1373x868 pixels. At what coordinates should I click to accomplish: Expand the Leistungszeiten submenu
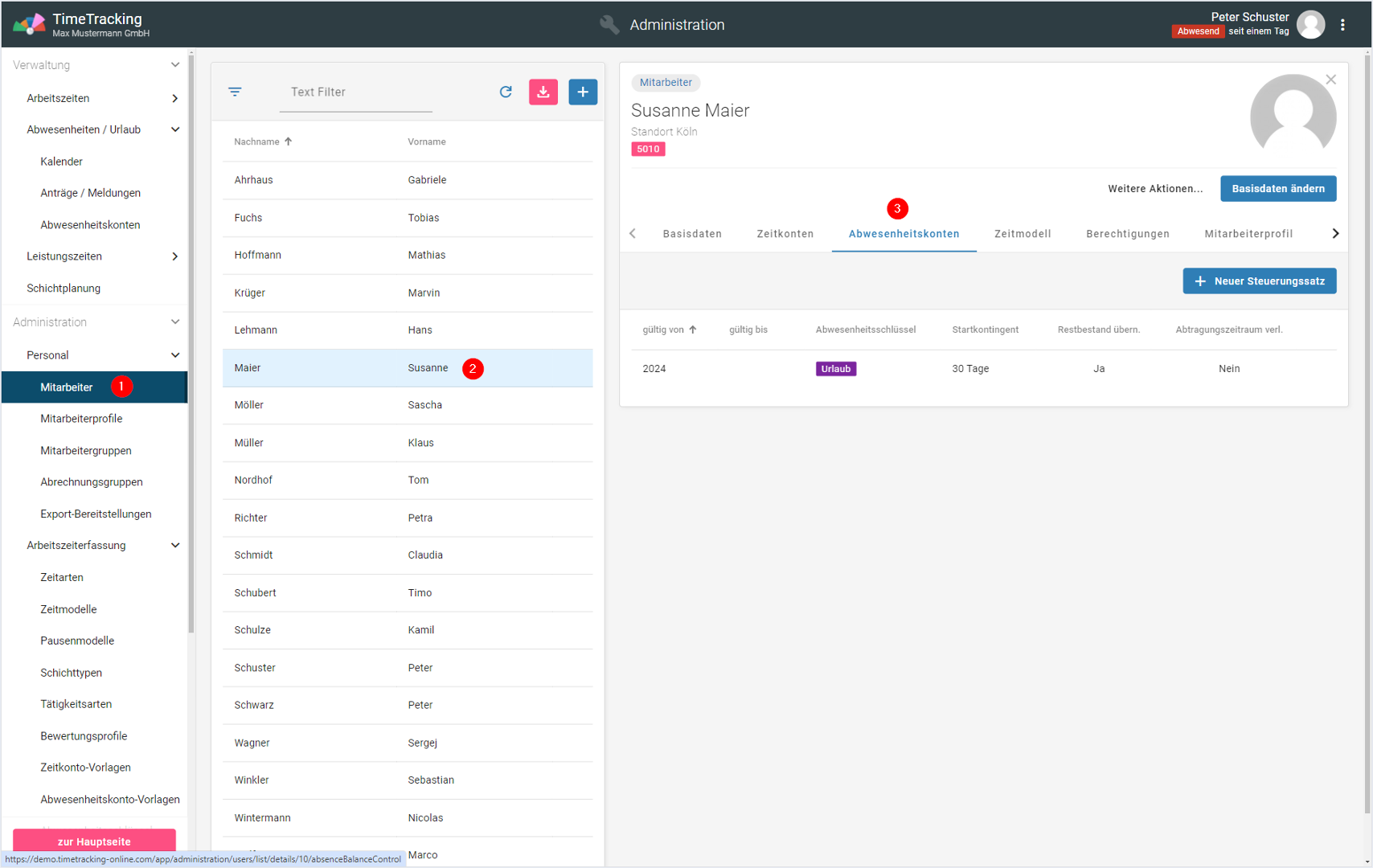click(x=175, y=256)
